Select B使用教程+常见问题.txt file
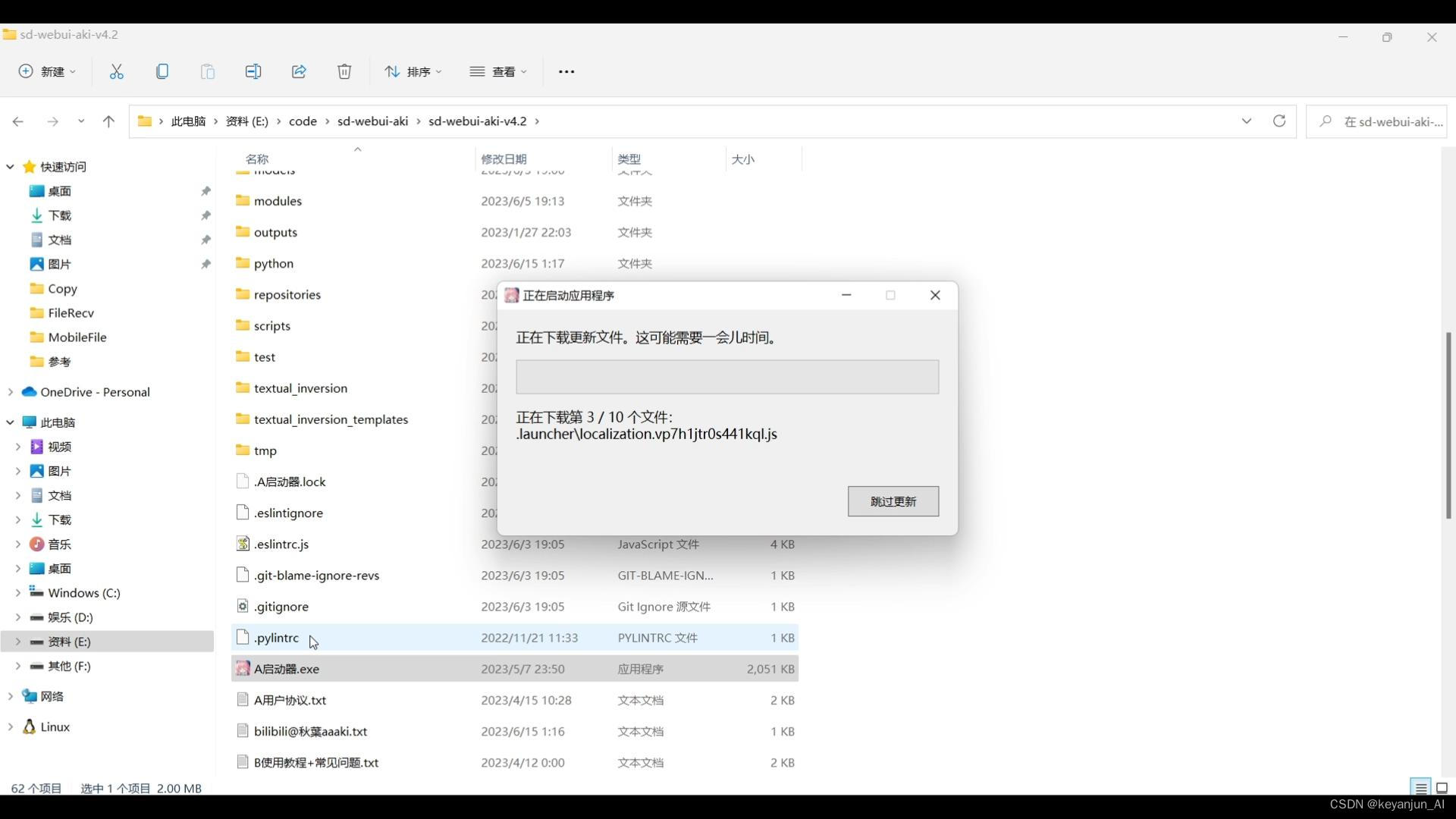The image size is (1456, 819). coord(316,762)
